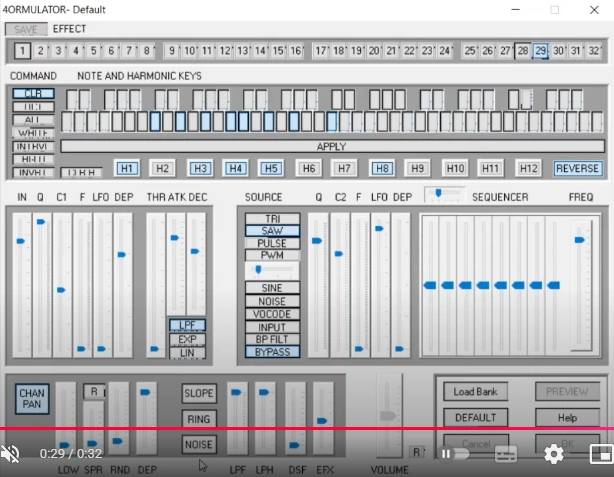Adjust the PWM width horizontal slider
The width and height of the screenshot is (614, 477).
click(x=258, y=269)
